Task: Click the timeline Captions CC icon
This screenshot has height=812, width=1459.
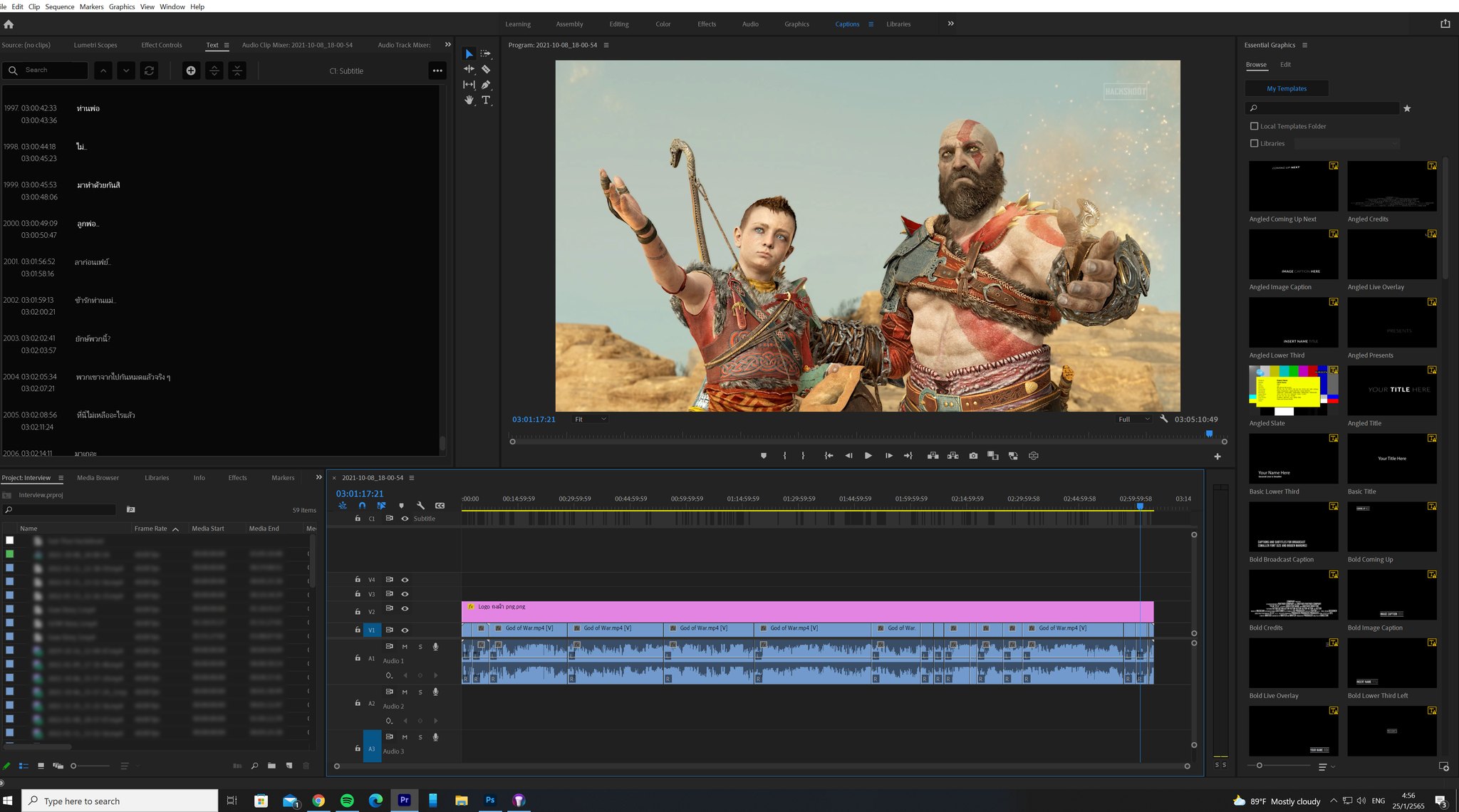Action: (x=440, y=506)
